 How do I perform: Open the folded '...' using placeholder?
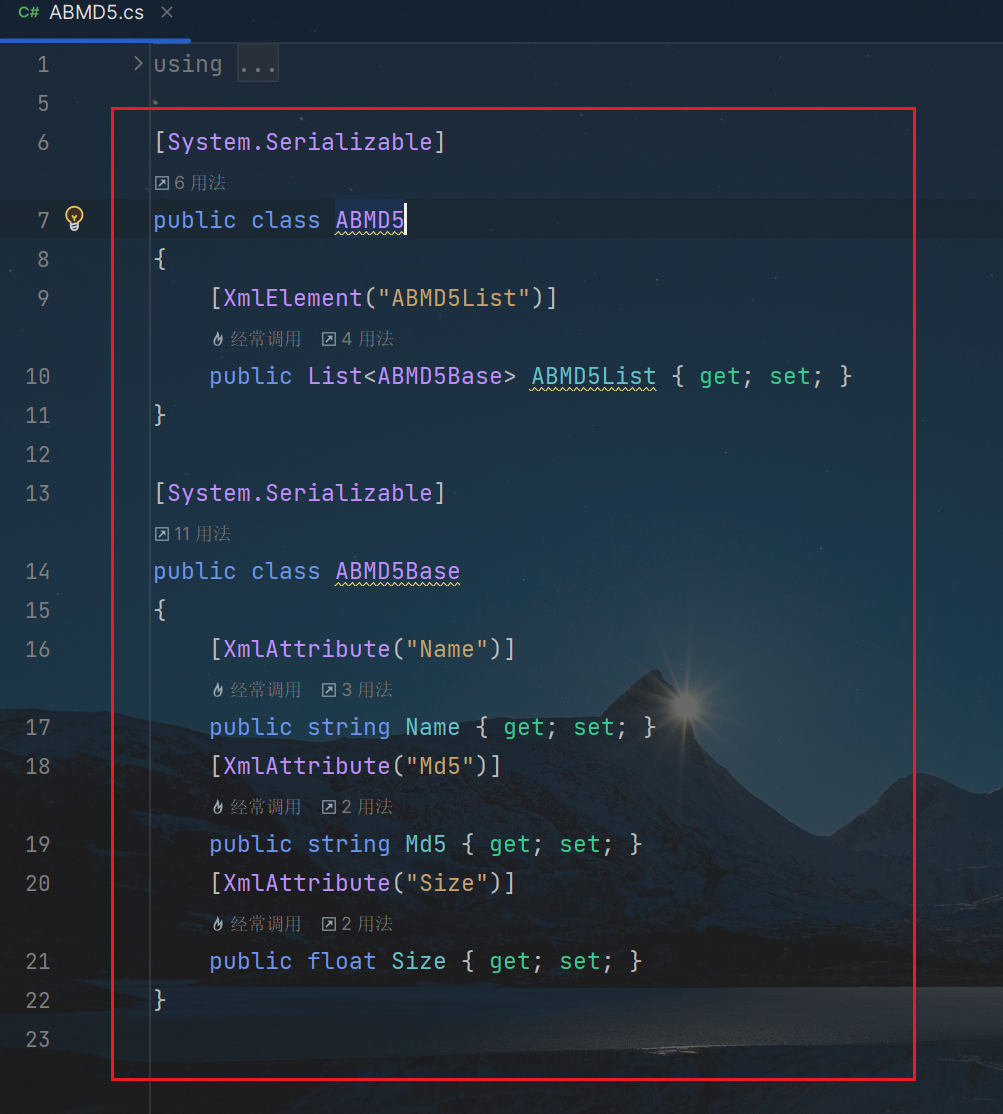(257, 65)
